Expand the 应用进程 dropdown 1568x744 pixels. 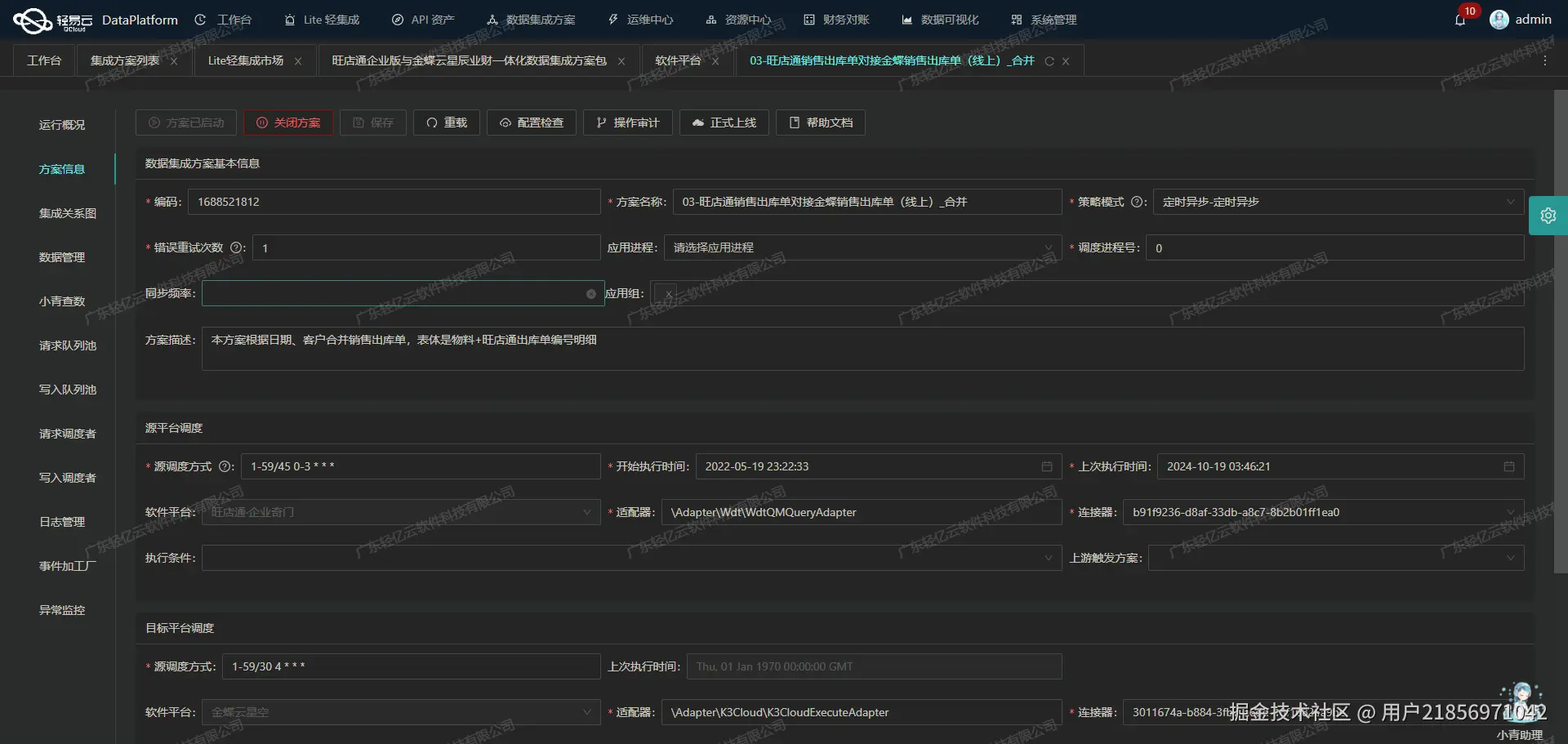862,247
